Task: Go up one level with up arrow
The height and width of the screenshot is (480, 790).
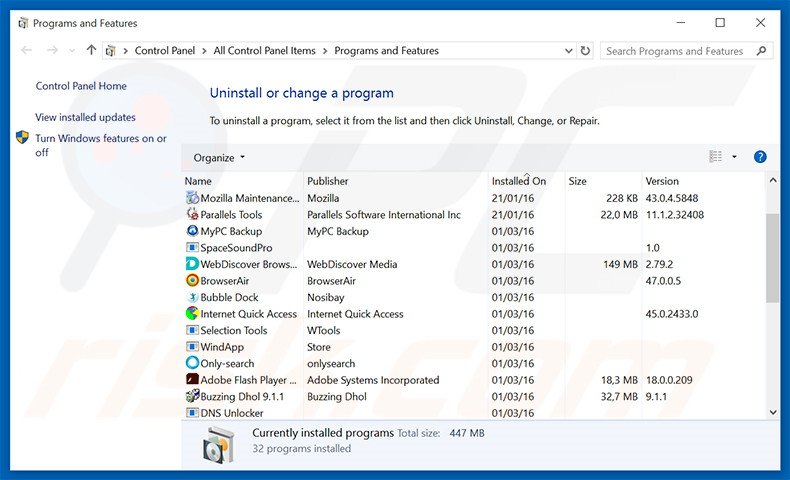Action: coord(91,50)
